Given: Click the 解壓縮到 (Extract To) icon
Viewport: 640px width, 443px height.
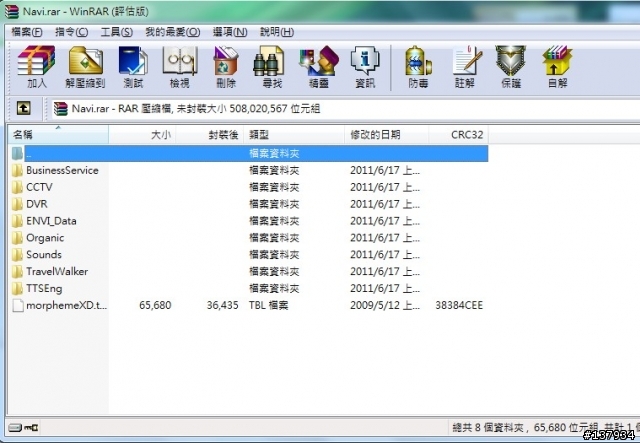Looking at the screenshot, I should pyautogui.click(x=85, y=67).
